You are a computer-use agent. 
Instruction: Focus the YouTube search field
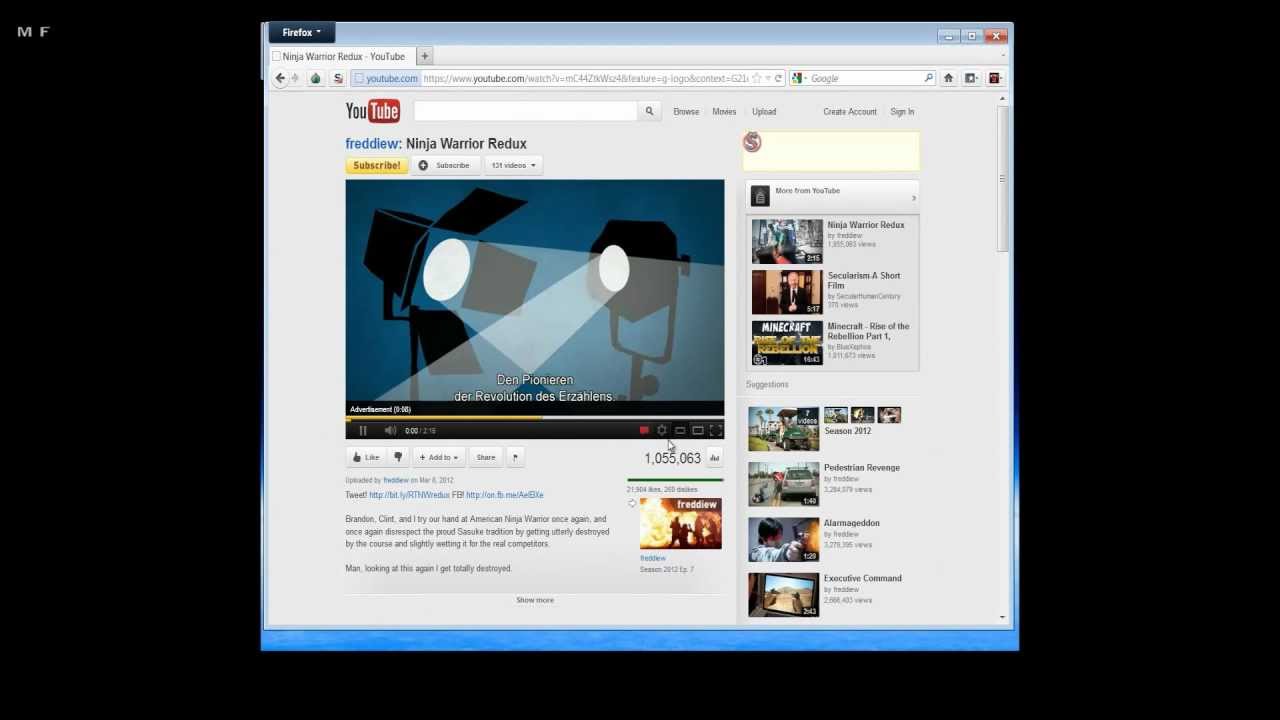[x=526, y=111]
